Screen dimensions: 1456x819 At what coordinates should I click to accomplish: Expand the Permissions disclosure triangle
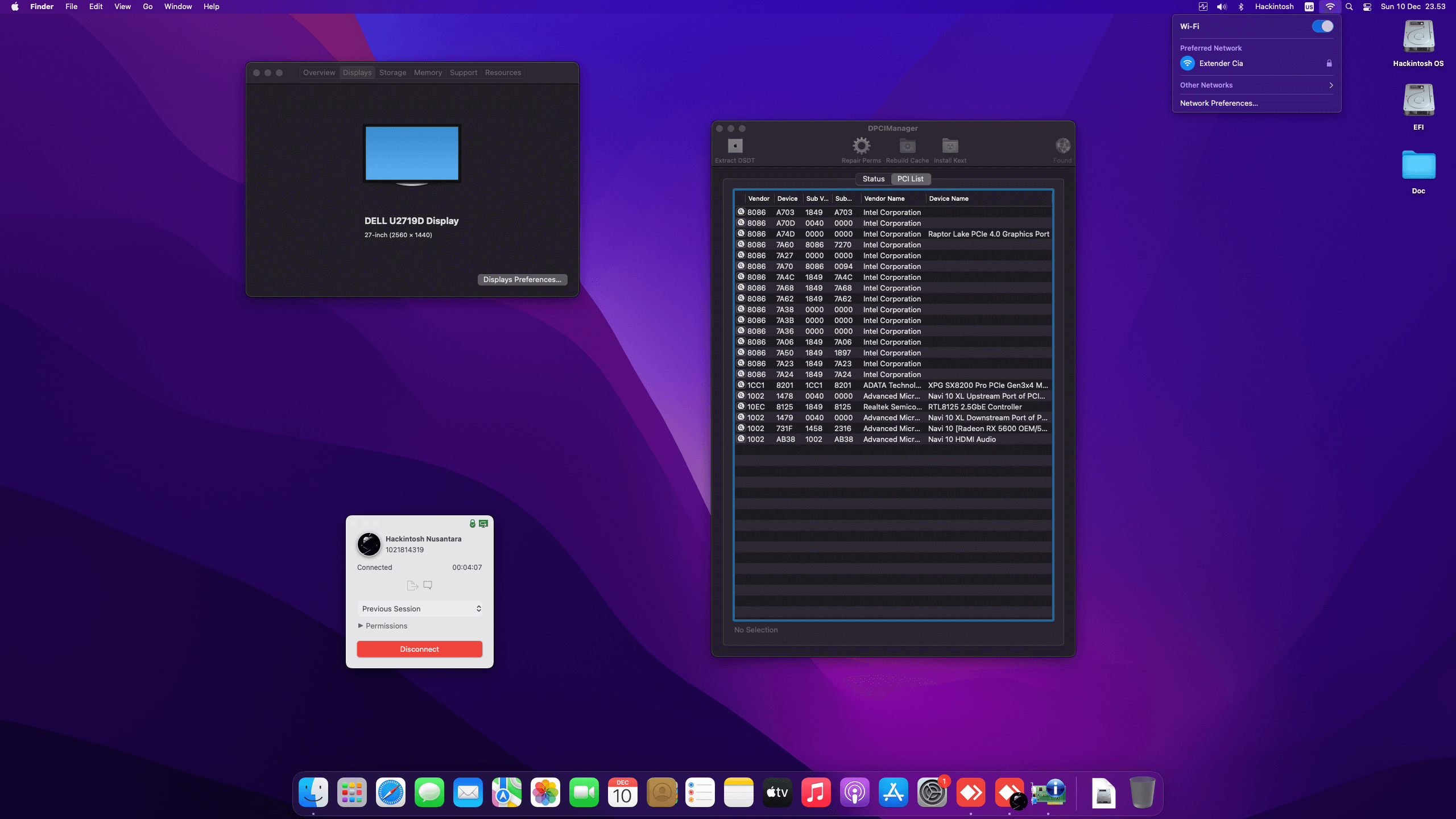[361, 626]
